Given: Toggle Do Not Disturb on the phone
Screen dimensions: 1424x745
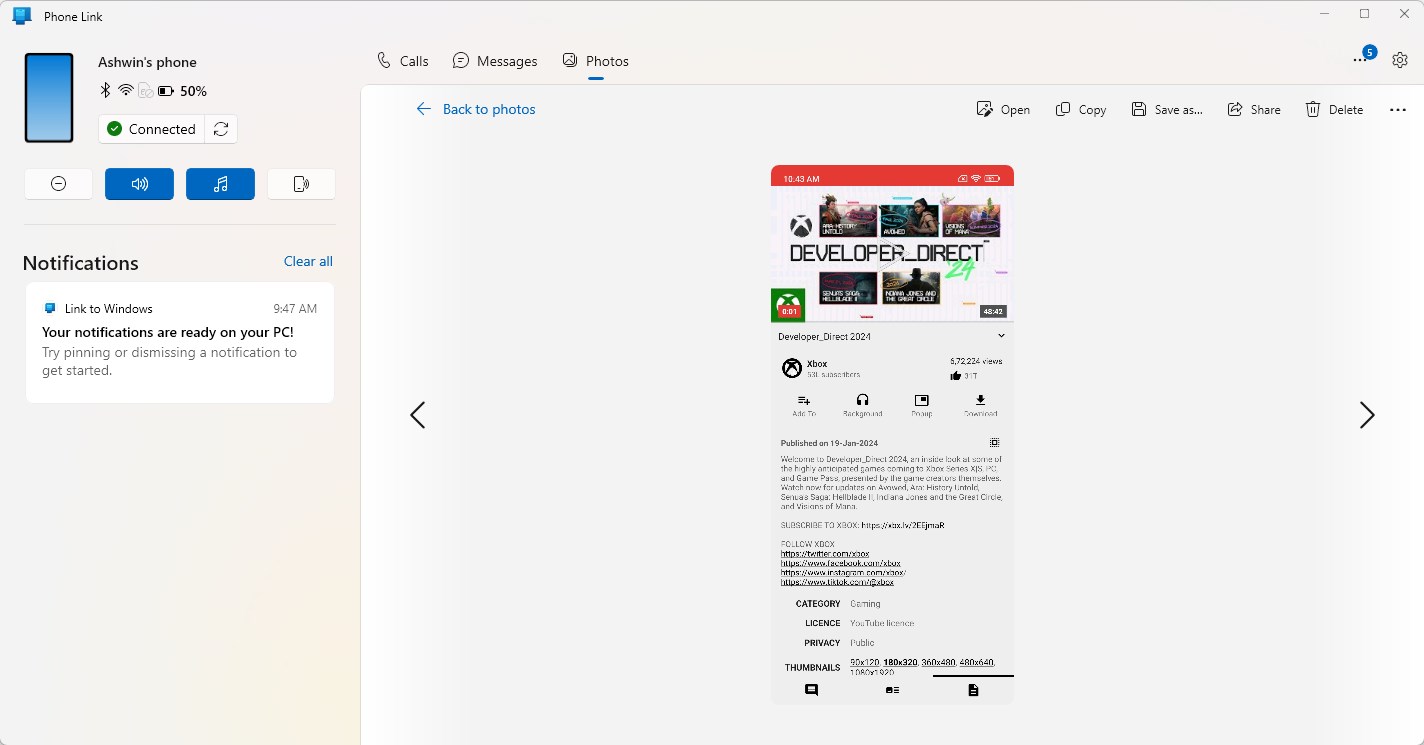Looking at the screenshot, I should tap(58, 184).
